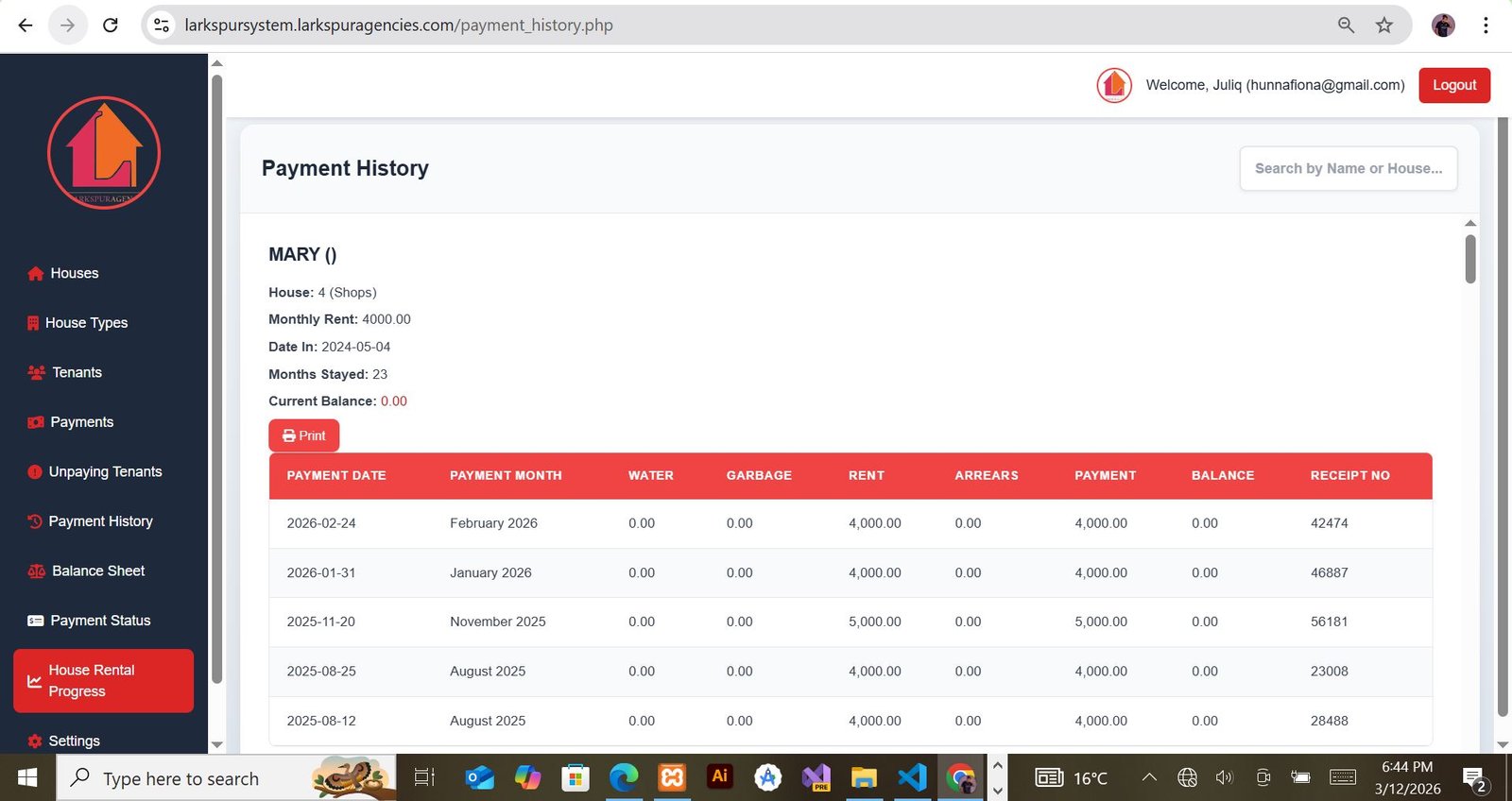Click Current Balance value 0.00
Screen dimensions: 1512x801
click(394, 401)
